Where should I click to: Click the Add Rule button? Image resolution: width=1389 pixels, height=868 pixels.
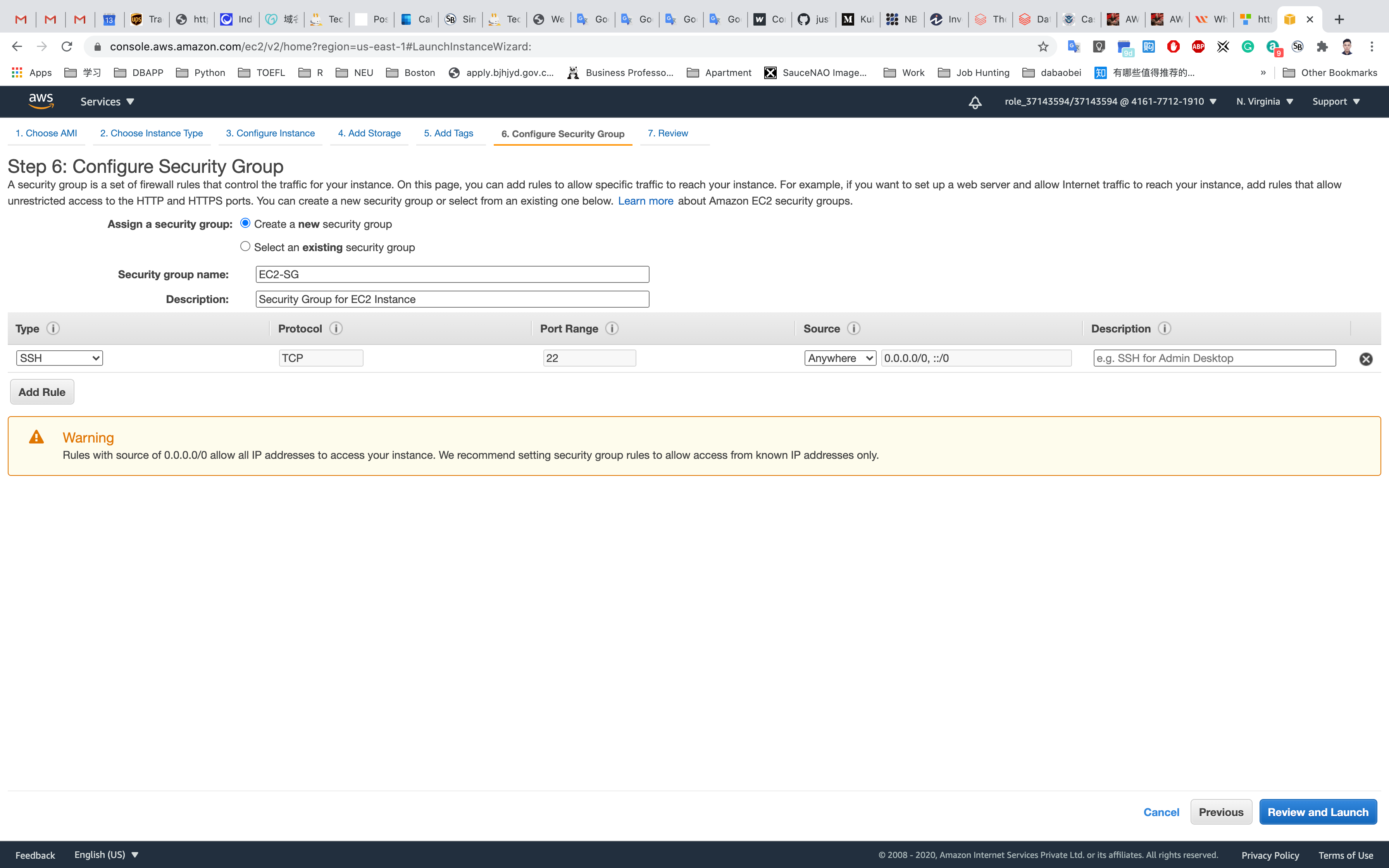[42, 392]
